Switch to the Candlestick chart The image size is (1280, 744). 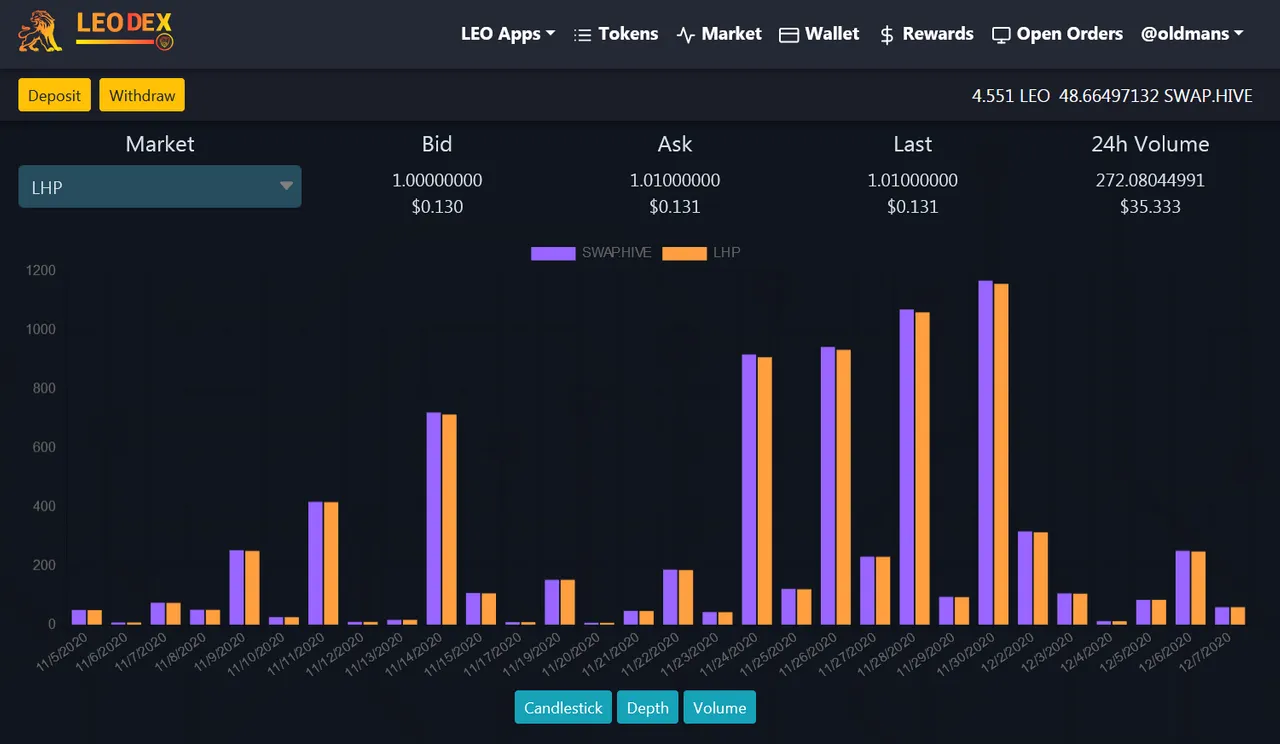563,708
